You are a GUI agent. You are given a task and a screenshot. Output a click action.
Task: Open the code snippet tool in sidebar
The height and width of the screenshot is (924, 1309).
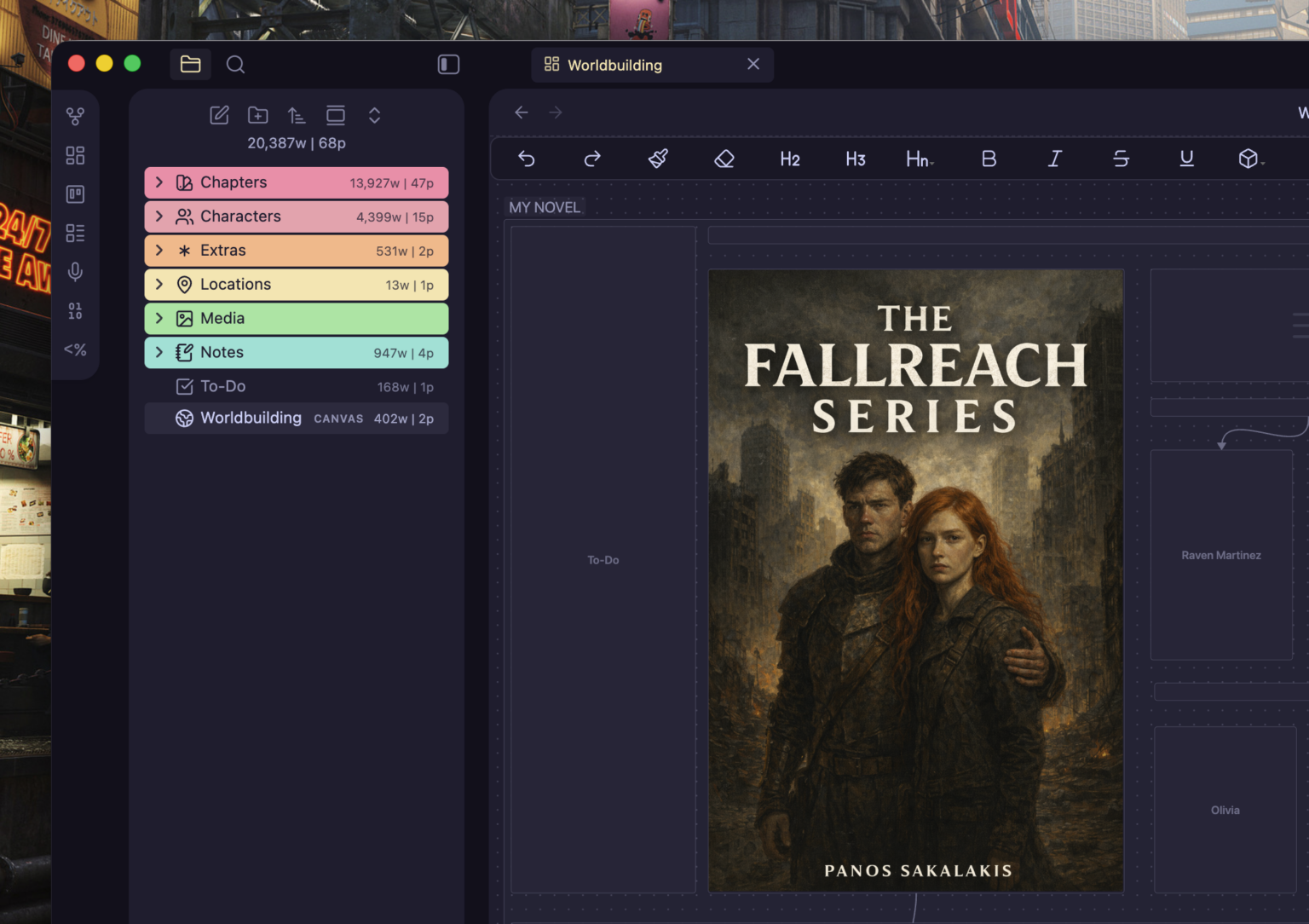point(75,349)
